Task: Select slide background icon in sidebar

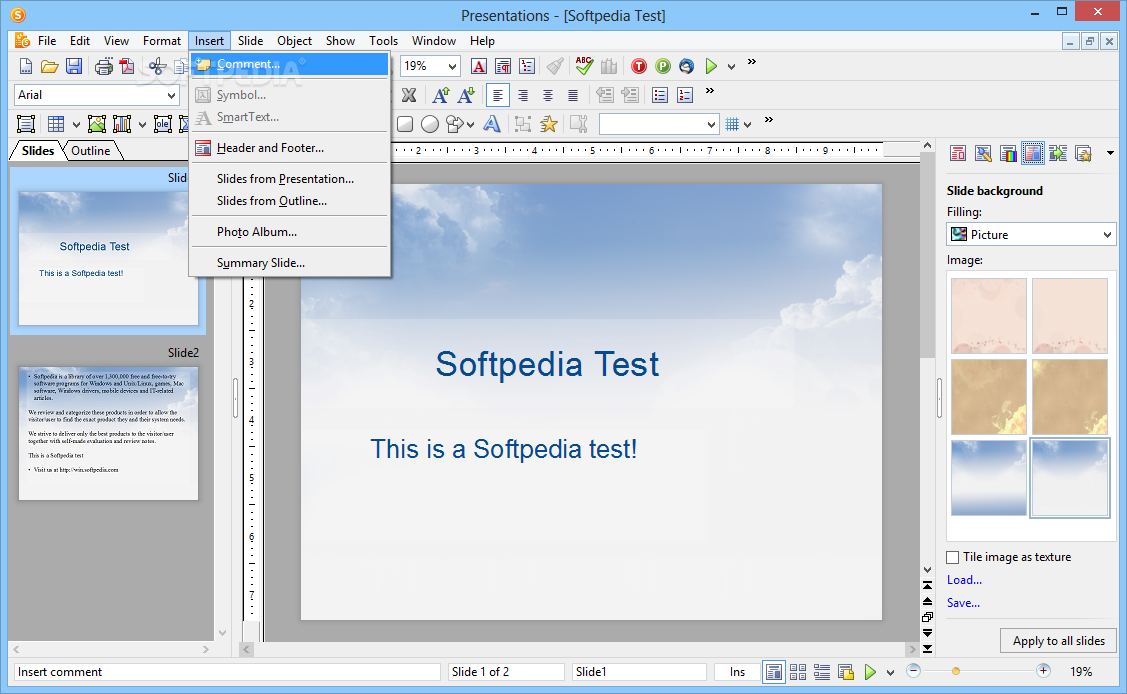Action: point(1033,153)
